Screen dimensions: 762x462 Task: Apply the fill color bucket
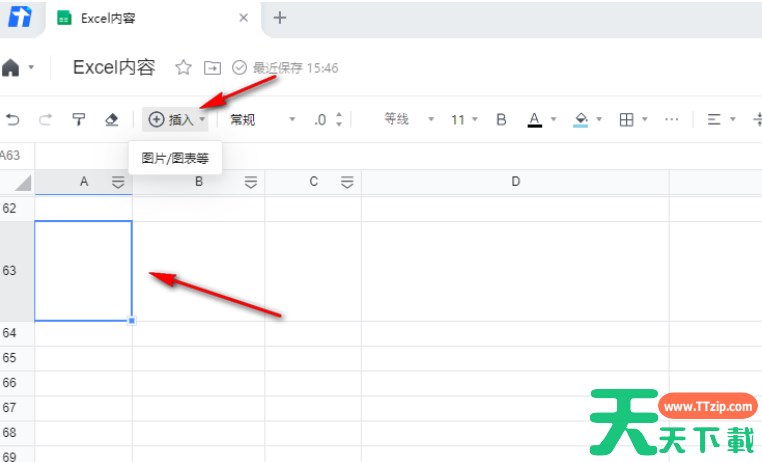581,120
